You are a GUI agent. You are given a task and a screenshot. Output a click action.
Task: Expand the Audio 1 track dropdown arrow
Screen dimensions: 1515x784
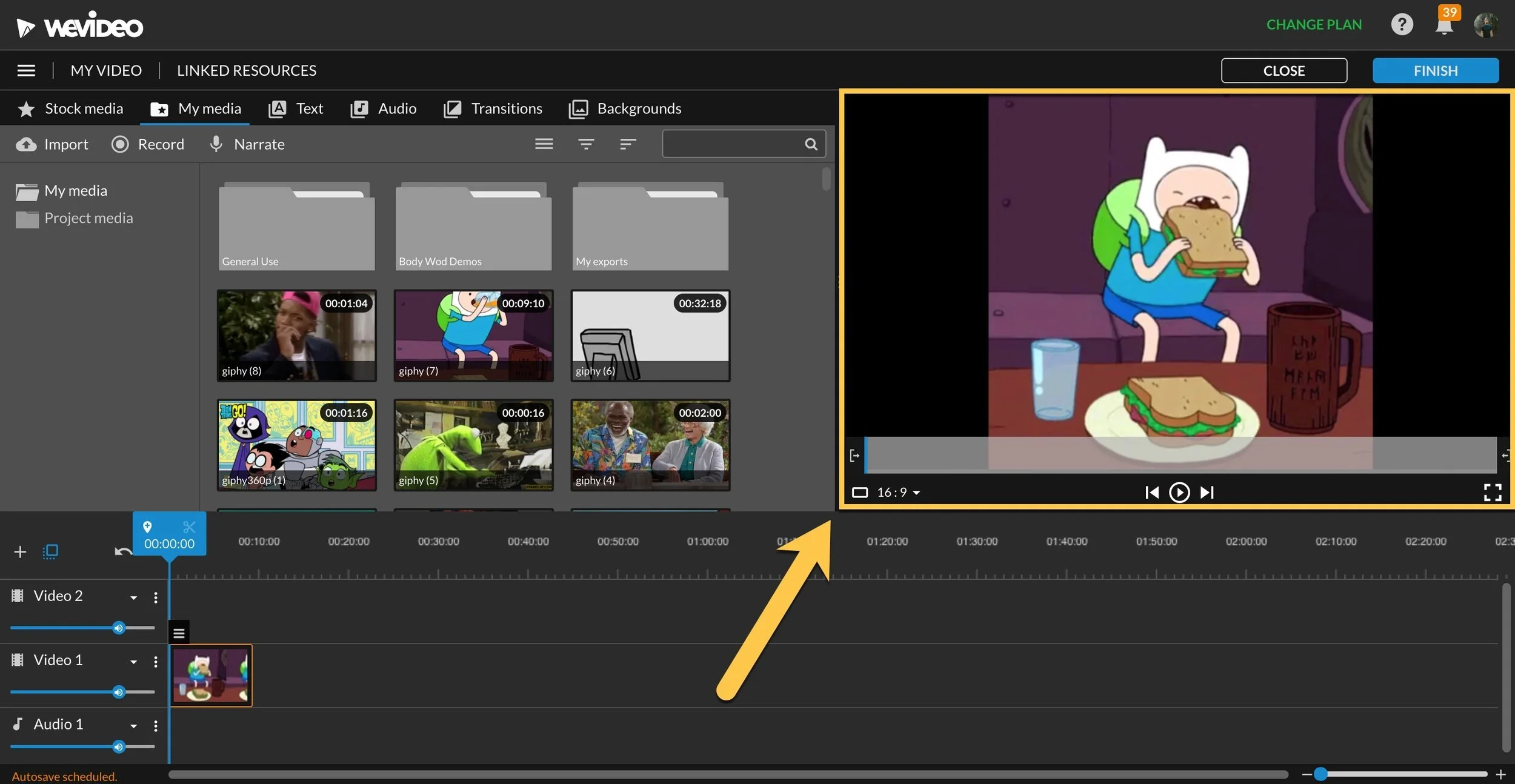point(133,725)
